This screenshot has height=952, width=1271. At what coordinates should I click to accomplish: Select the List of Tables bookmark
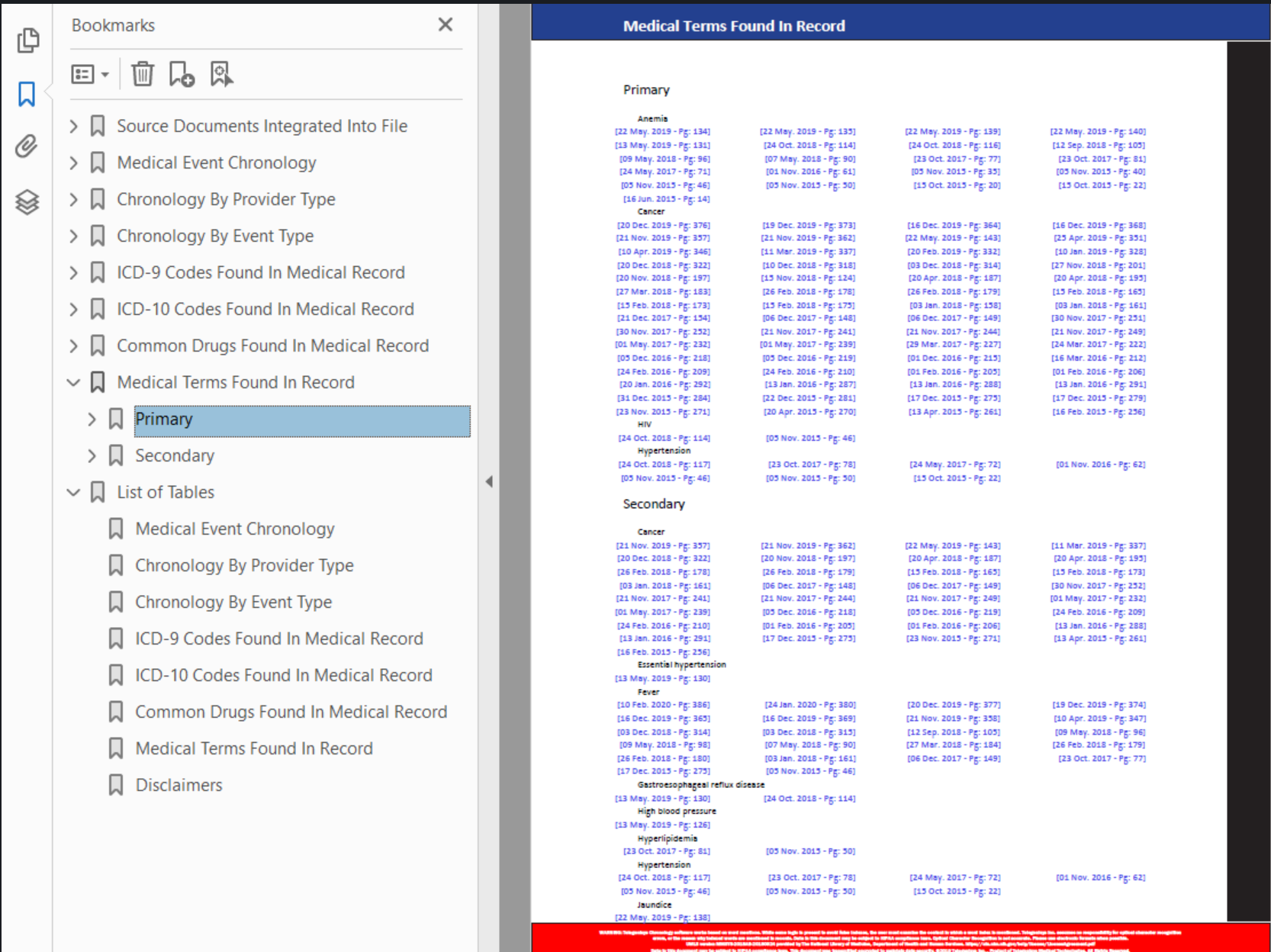pos(166,492)
